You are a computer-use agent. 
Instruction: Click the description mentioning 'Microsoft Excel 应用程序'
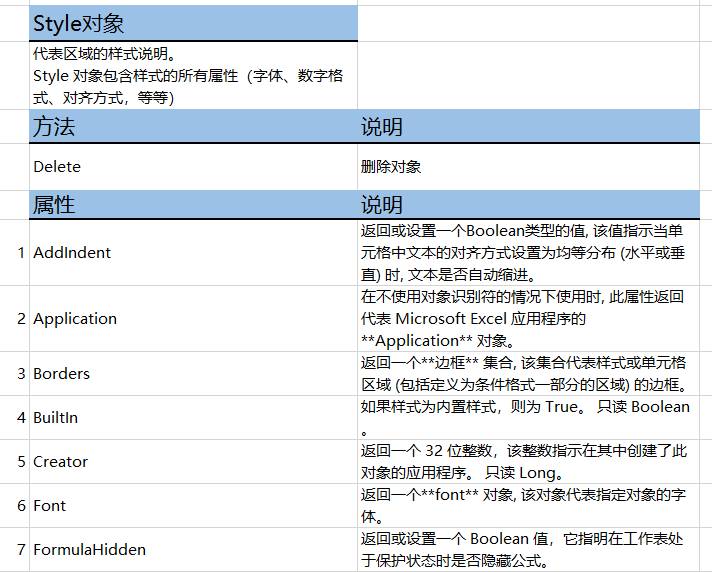529,318
